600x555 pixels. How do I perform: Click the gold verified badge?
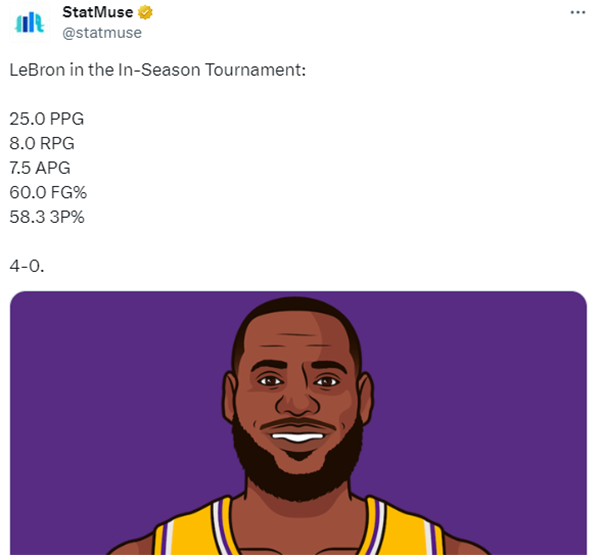(x=146, y=12)
